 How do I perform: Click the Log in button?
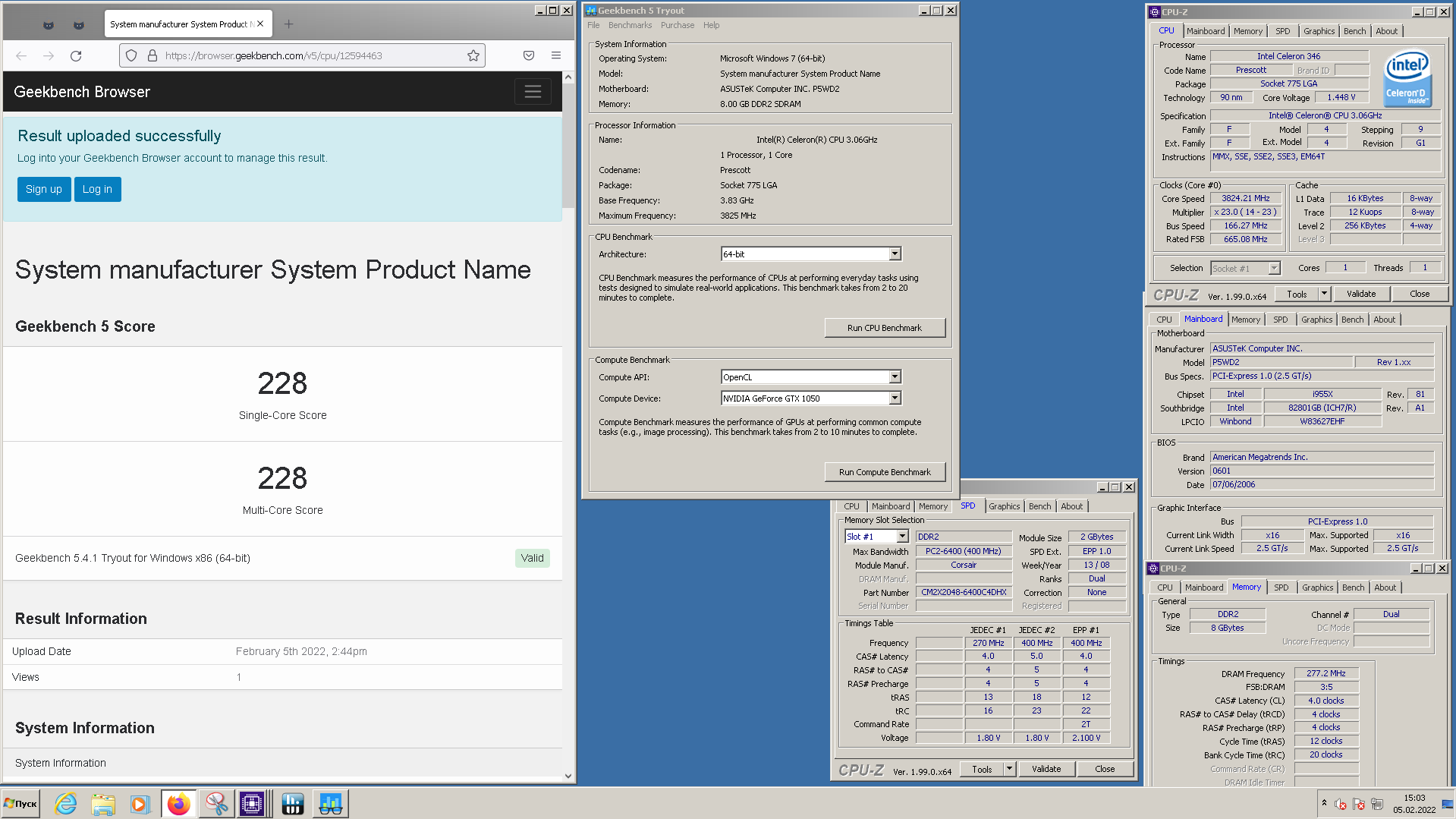[x=97, y=189]
